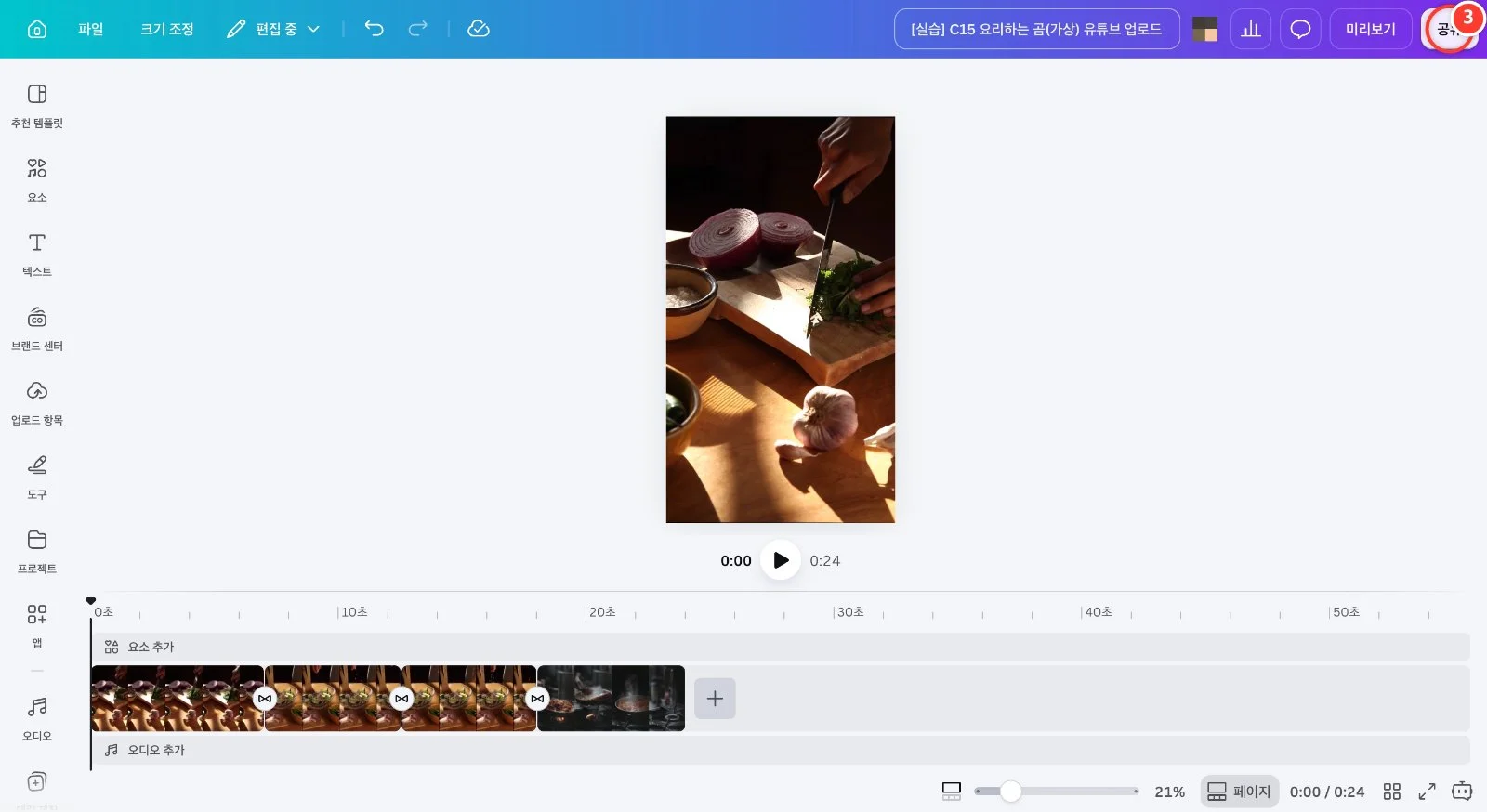Undo the last edit
The width and height of the screenshot is (1487, 812).
pos(374,29)
